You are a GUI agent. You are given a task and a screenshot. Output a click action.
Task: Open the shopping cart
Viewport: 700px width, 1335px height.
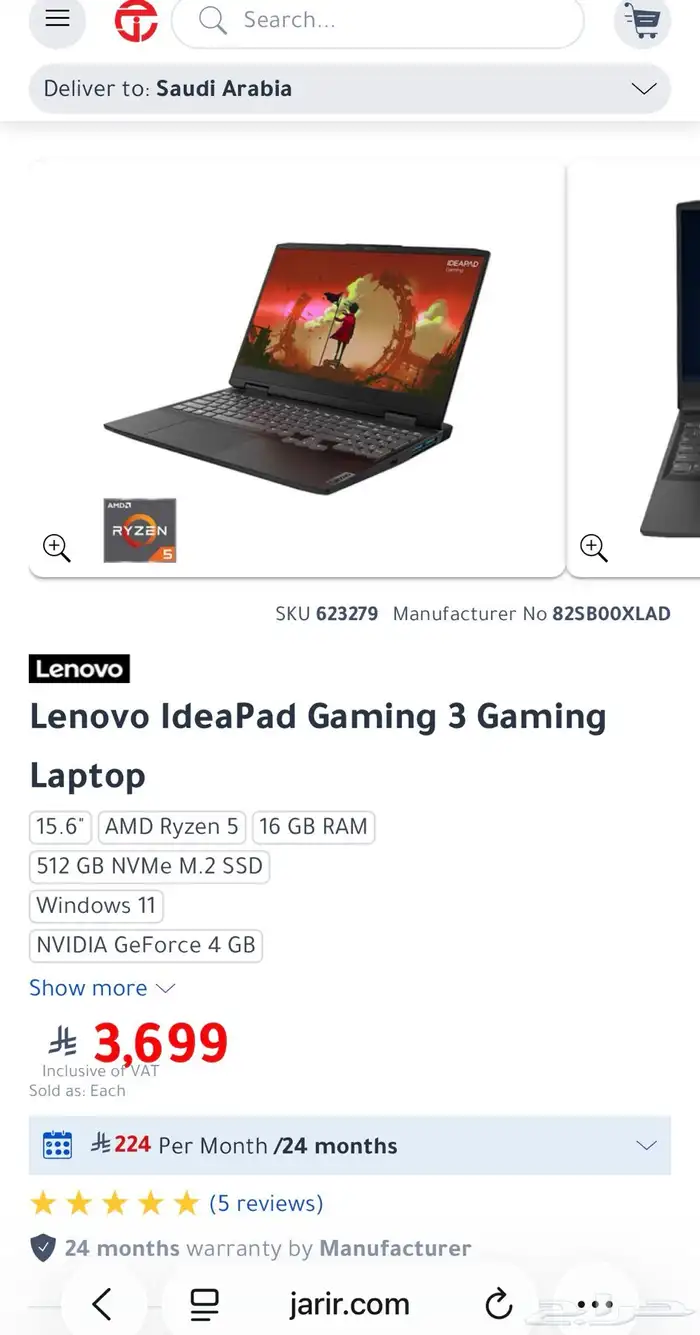(642, 20)
